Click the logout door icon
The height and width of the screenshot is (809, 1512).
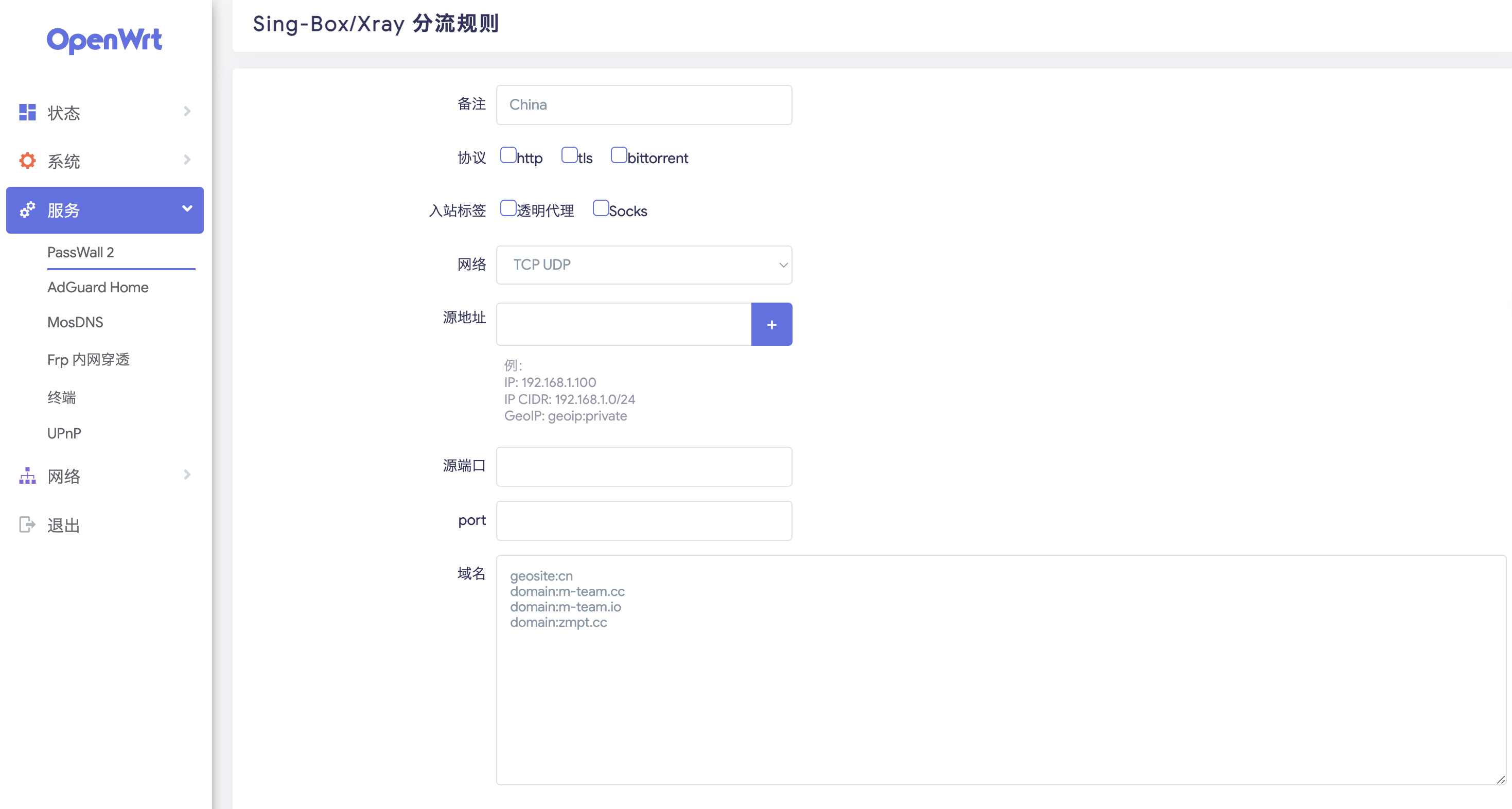tap(27, 524)
